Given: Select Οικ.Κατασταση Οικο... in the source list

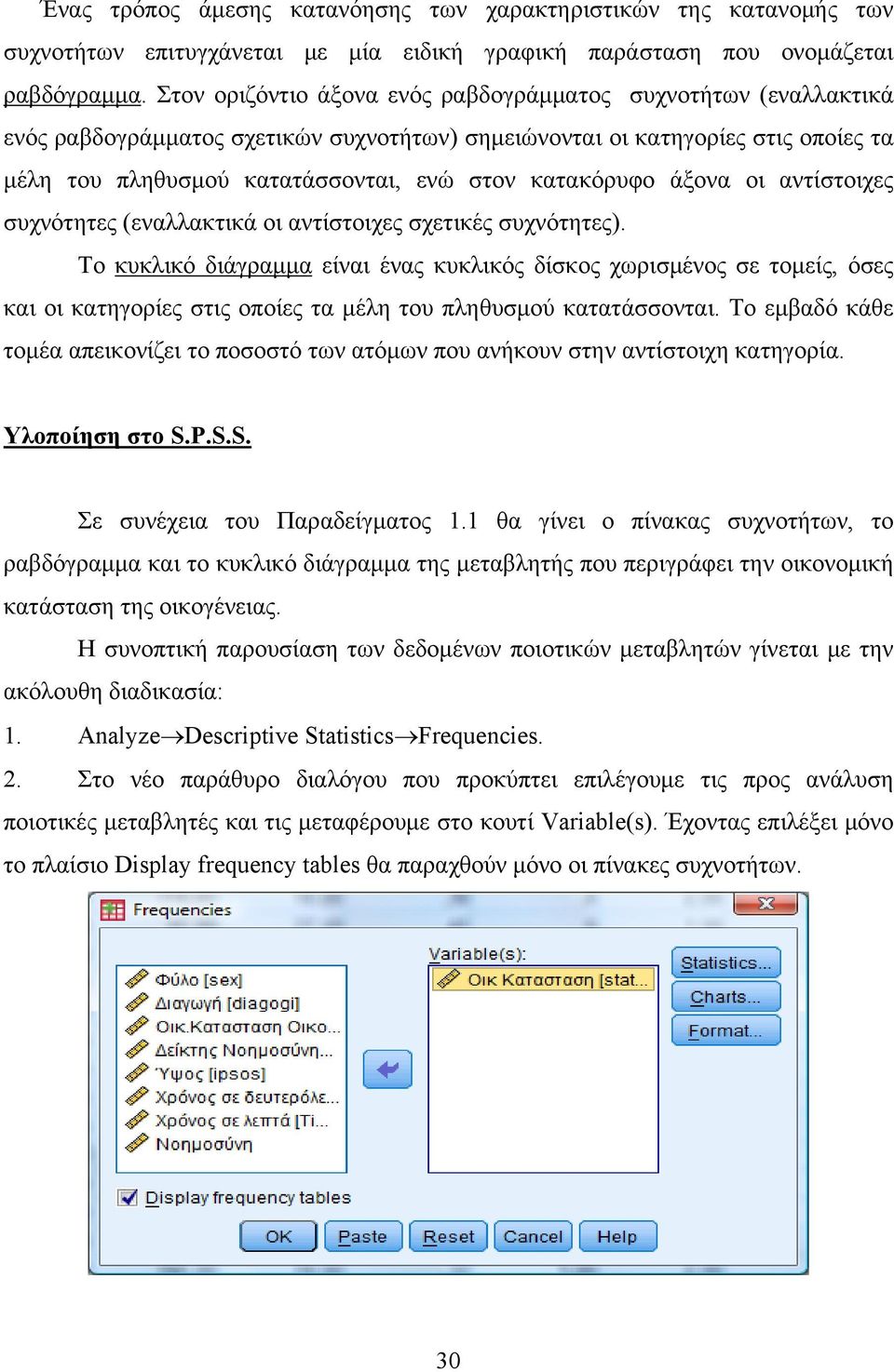Looking at the screenshot, I should pos(248,1026).
